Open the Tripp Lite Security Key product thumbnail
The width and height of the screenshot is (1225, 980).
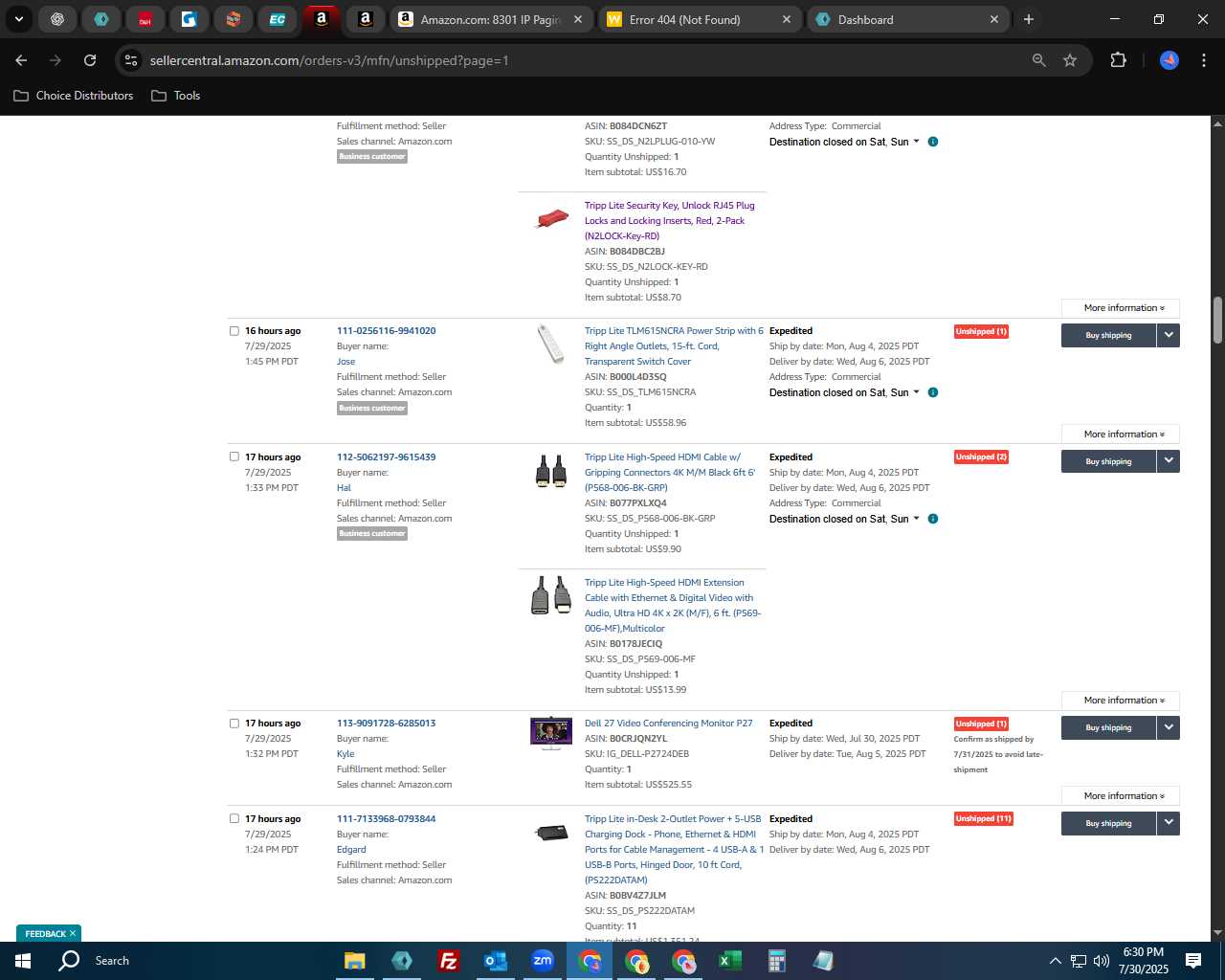[x=551, y=219]
